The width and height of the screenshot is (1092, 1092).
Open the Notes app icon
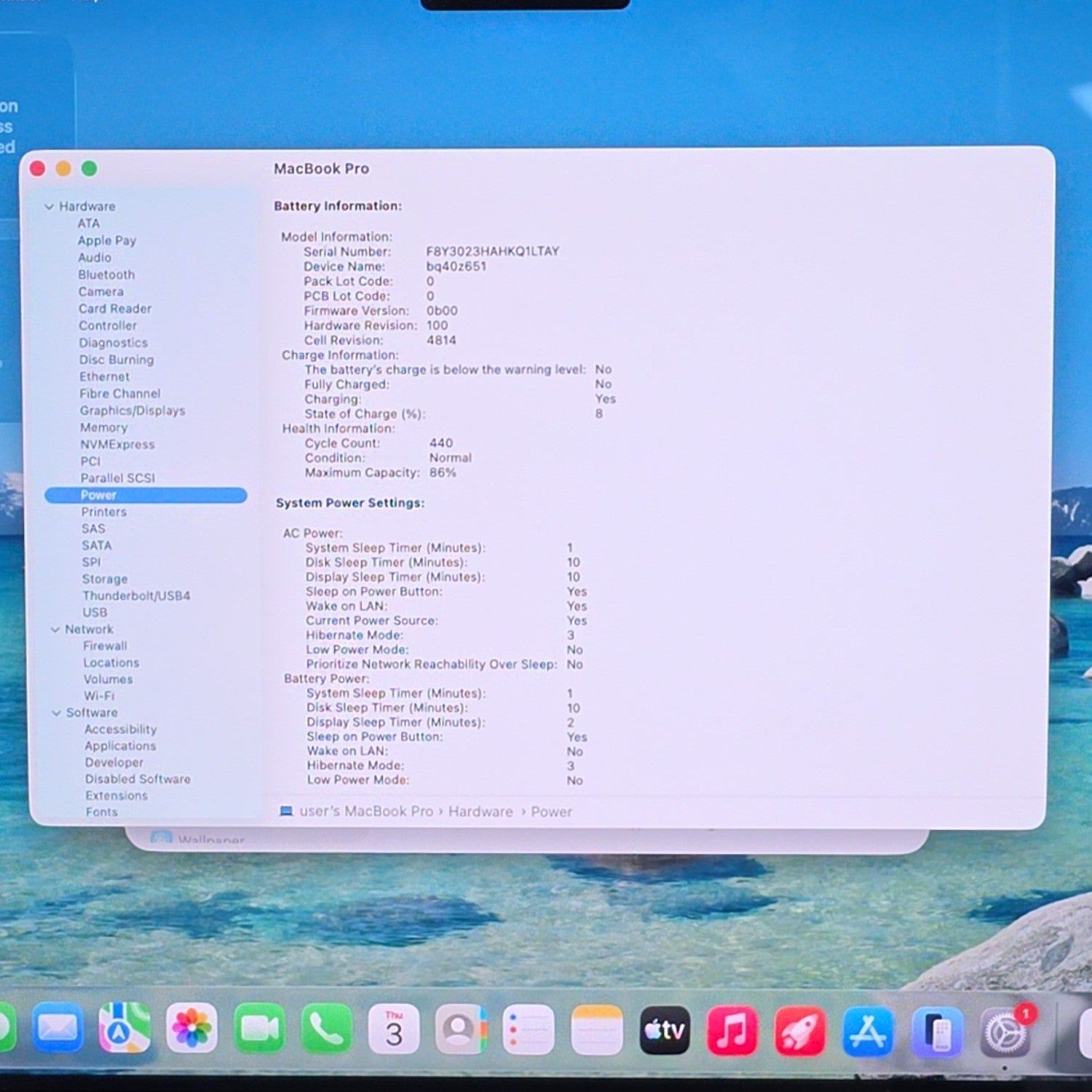[x=597, y=1030]
